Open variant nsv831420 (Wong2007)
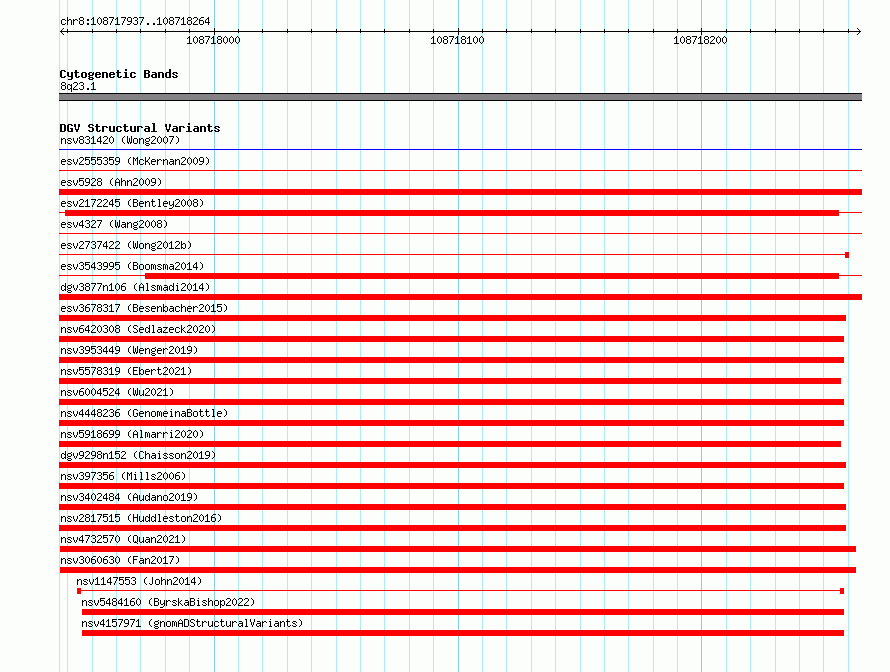Viewport: 890px width, 672px height. point(120,140)
